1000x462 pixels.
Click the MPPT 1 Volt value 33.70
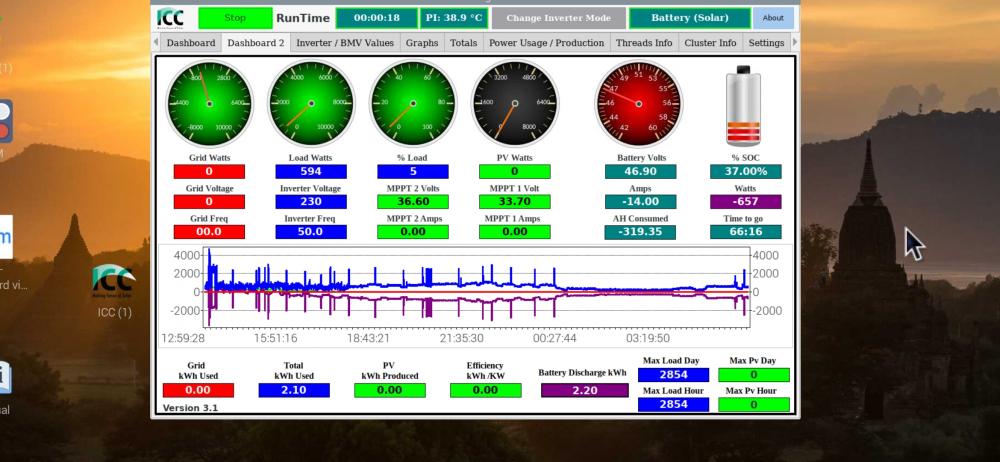coord(515,202)
